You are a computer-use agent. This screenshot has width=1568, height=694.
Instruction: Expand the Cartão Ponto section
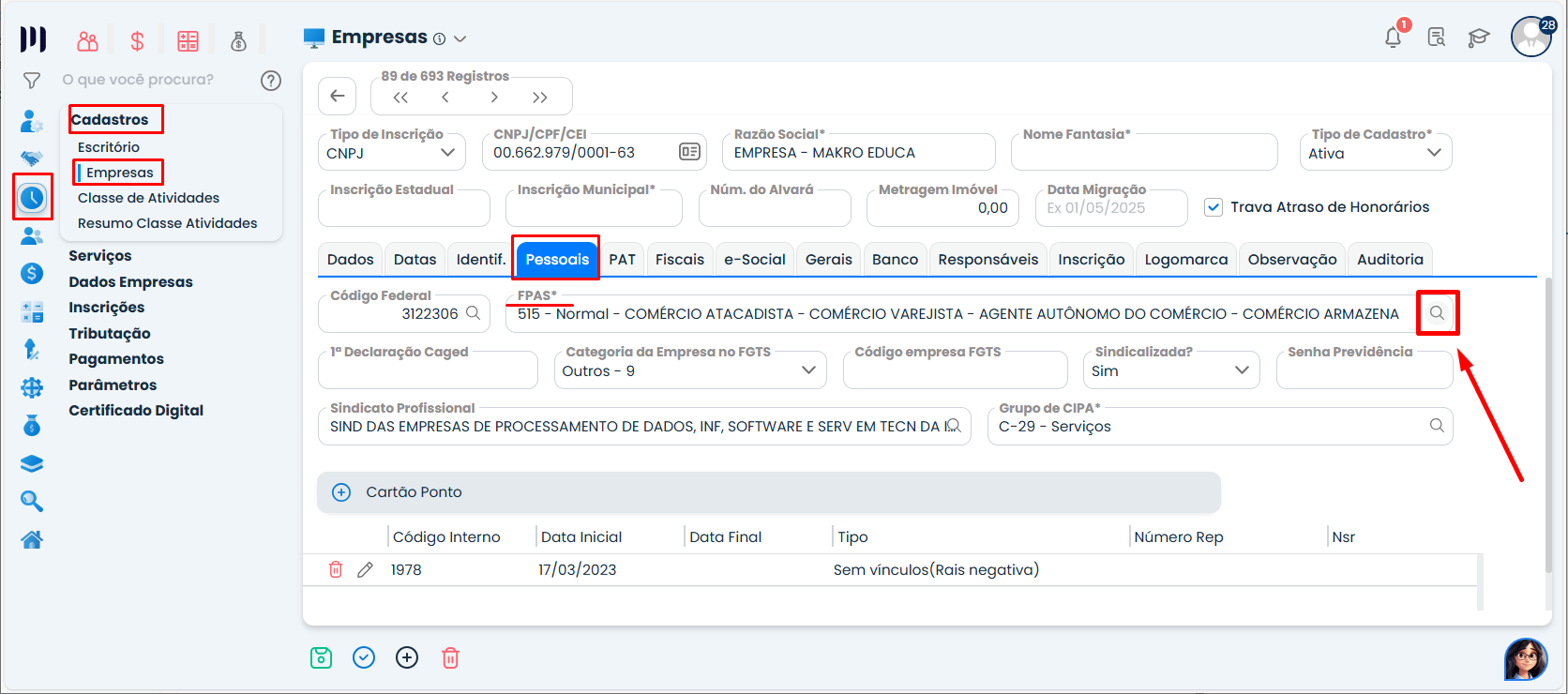point(341,492)
